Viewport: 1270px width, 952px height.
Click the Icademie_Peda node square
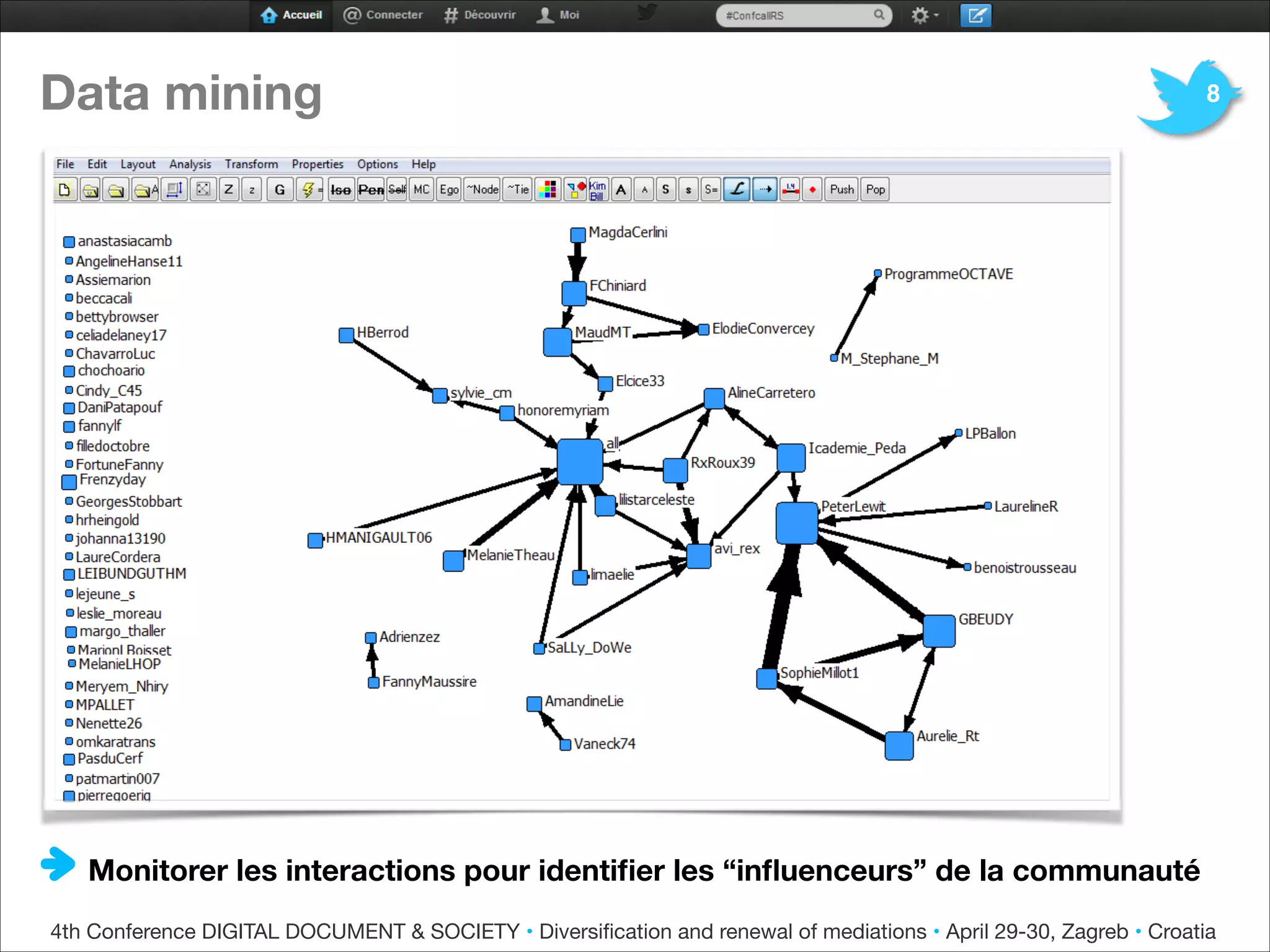coord(791,457)
